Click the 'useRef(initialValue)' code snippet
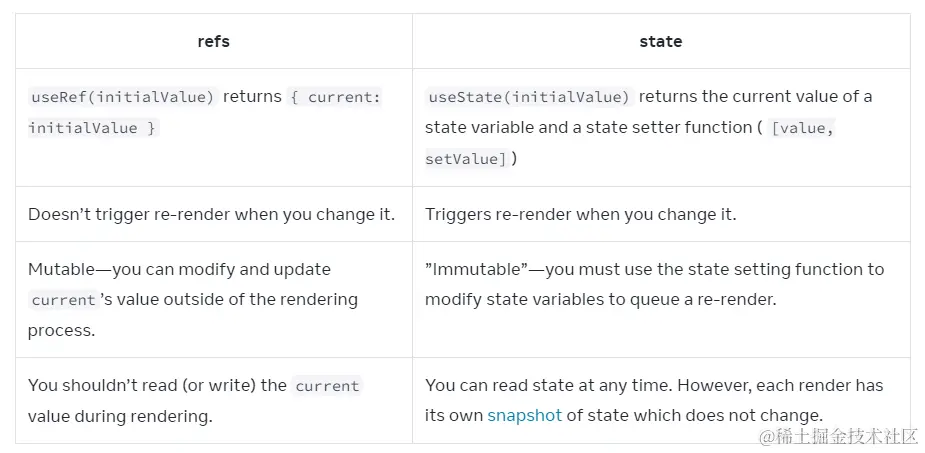The image size is (925, 453). click(123, 97)
